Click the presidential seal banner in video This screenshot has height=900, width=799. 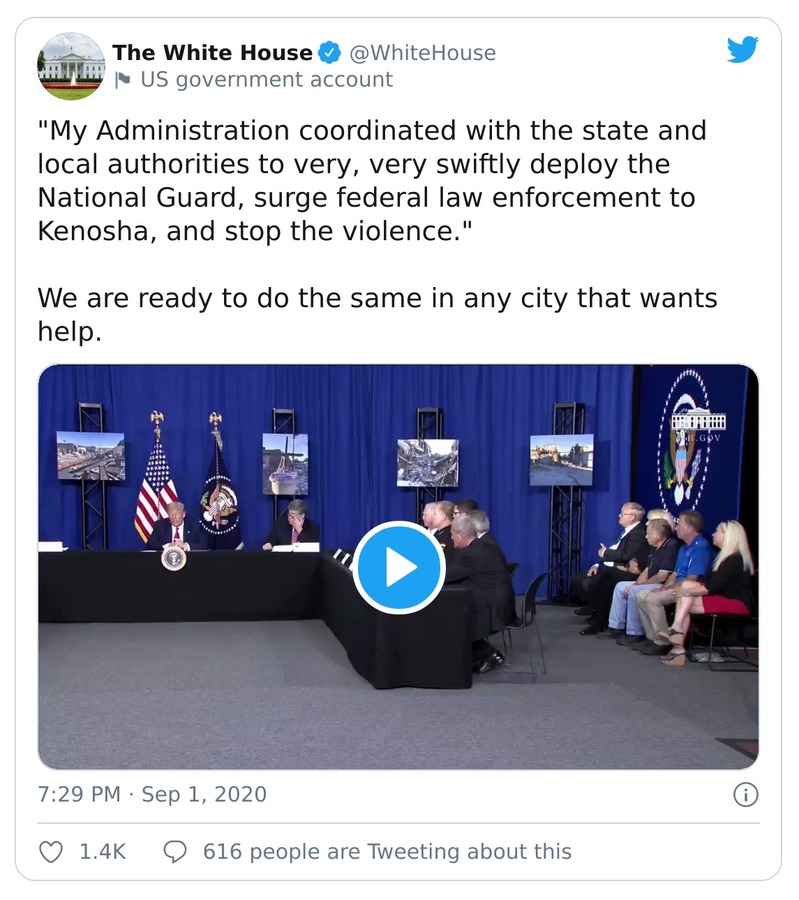[691, 439]
